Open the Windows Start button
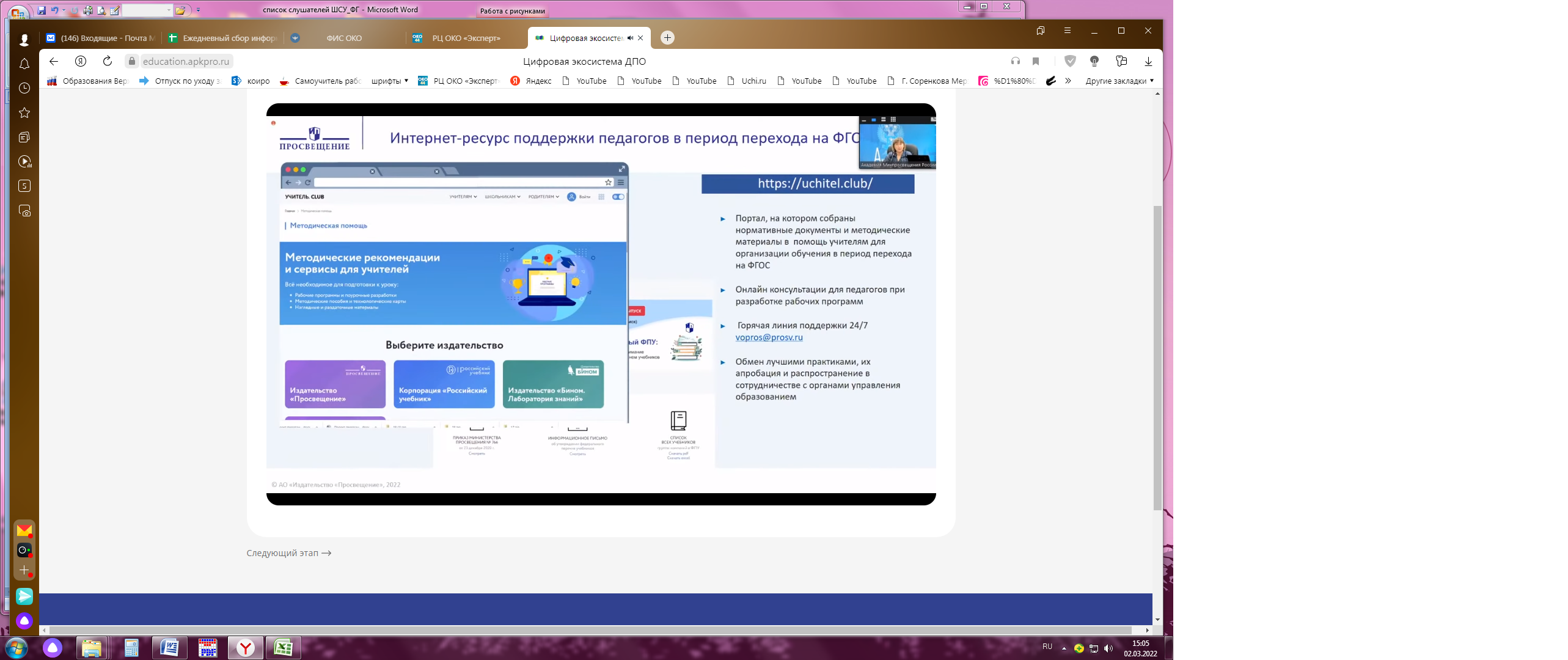 [x=16, y=648]
